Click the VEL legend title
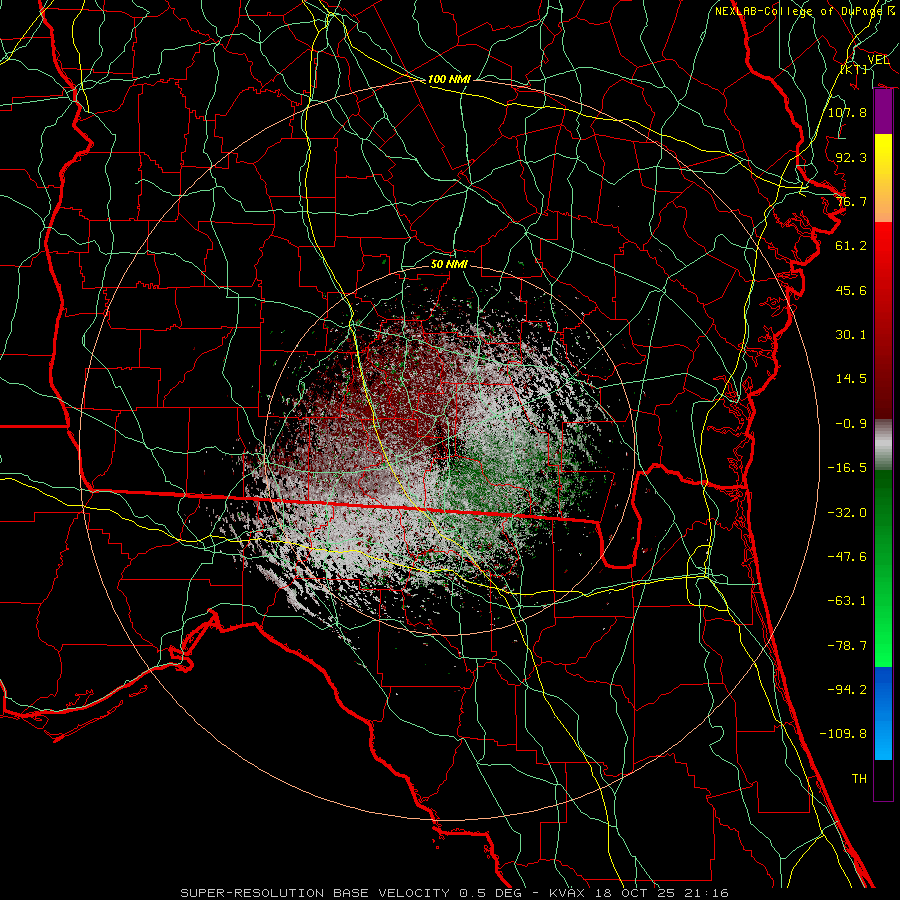 878,60
